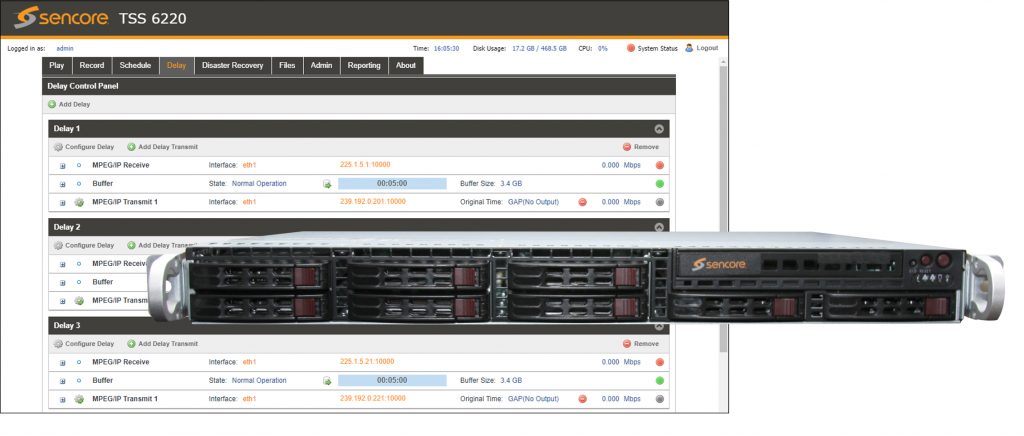
Task: Expand the Delay 3 Buffer row details
Action: [x=62, y=381]
